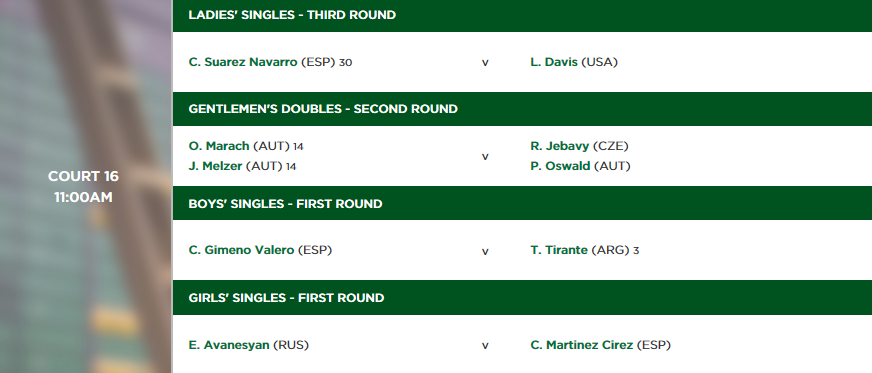Click the seed 3 next to Tirante
This screenshot has height=373, width=872.
tap(636, 251)
